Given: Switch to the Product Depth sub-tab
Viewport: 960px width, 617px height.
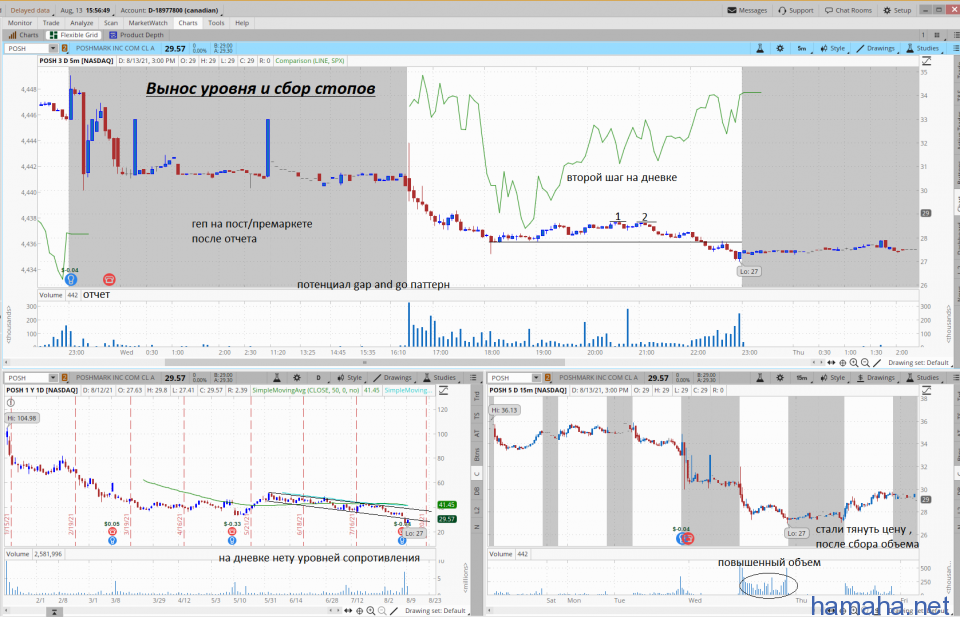Looking at the screenshot, I should click(x=137, y=36).
